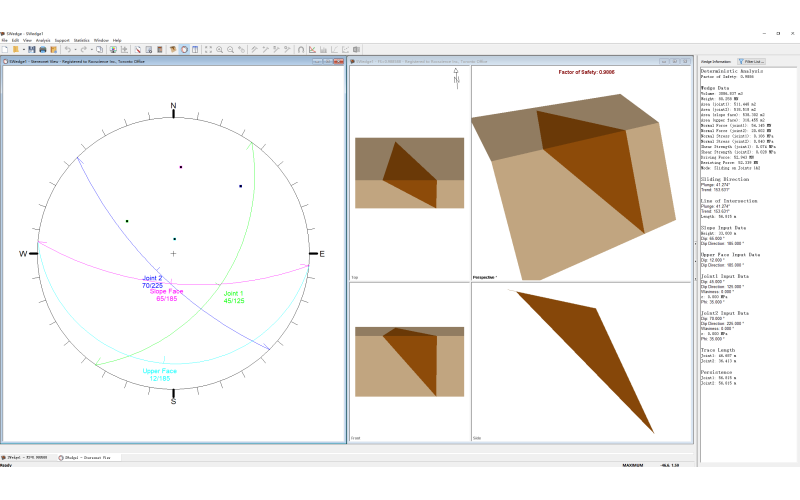
Task: Expand the Open file dropdown arrow
Action: [x=24, y=49]
